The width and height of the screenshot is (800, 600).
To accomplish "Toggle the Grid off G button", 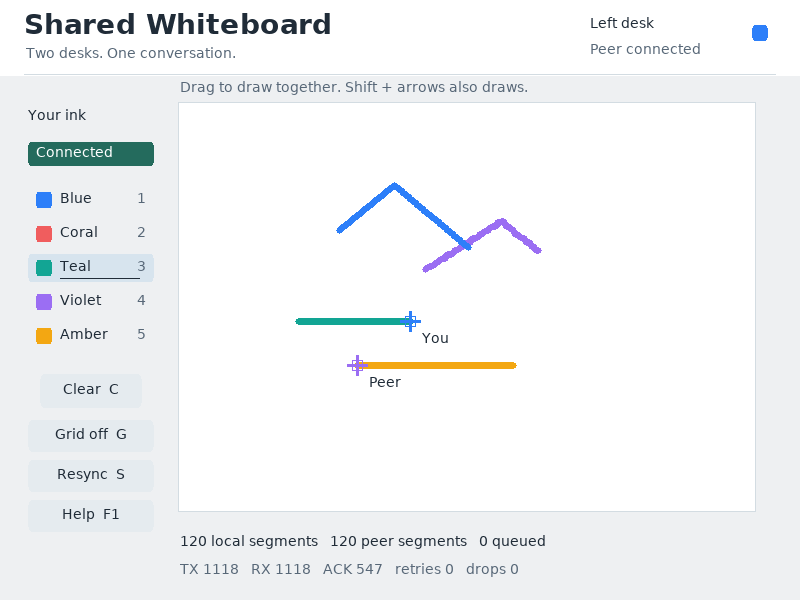I will coord(91,435).
